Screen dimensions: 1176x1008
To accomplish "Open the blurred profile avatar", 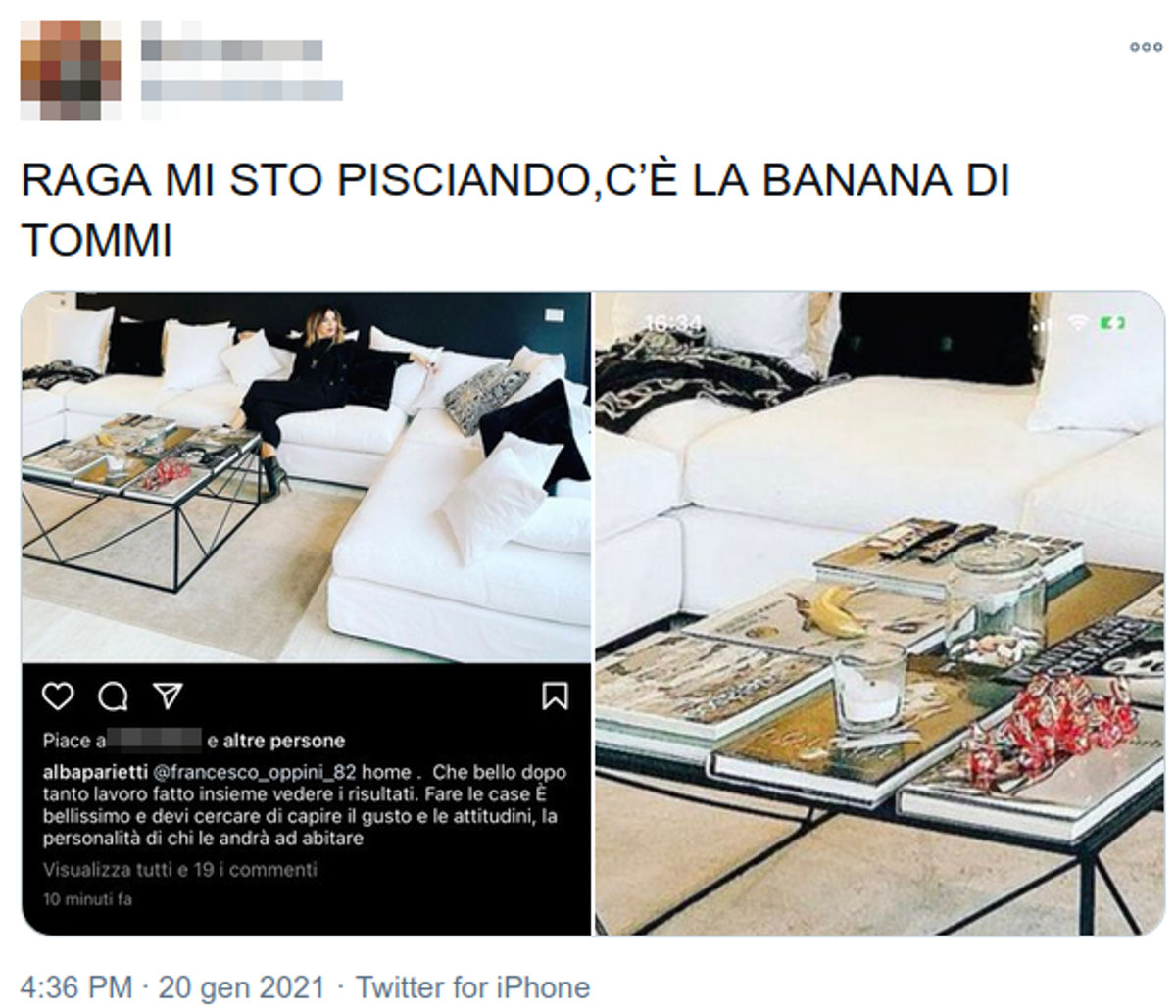I will (70, 70).
